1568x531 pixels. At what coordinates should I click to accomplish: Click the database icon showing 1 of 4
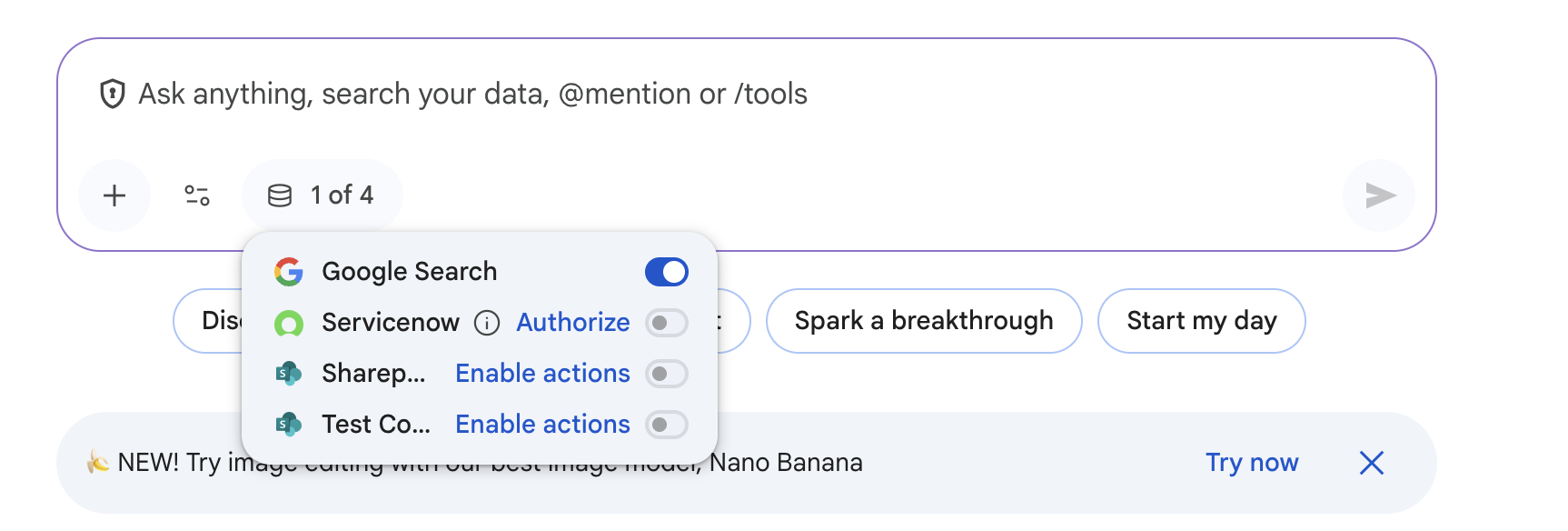pos(280,194)
